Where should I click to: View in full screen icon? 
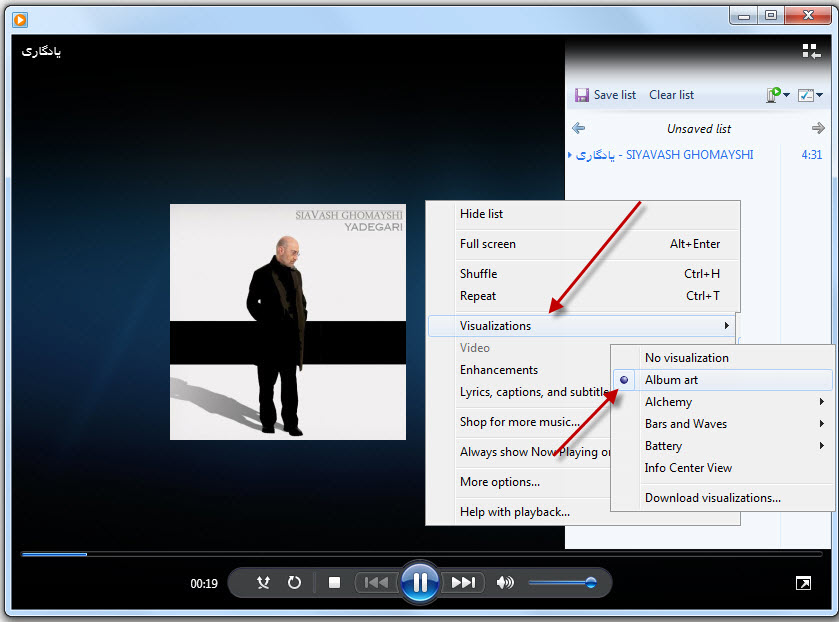803,583
